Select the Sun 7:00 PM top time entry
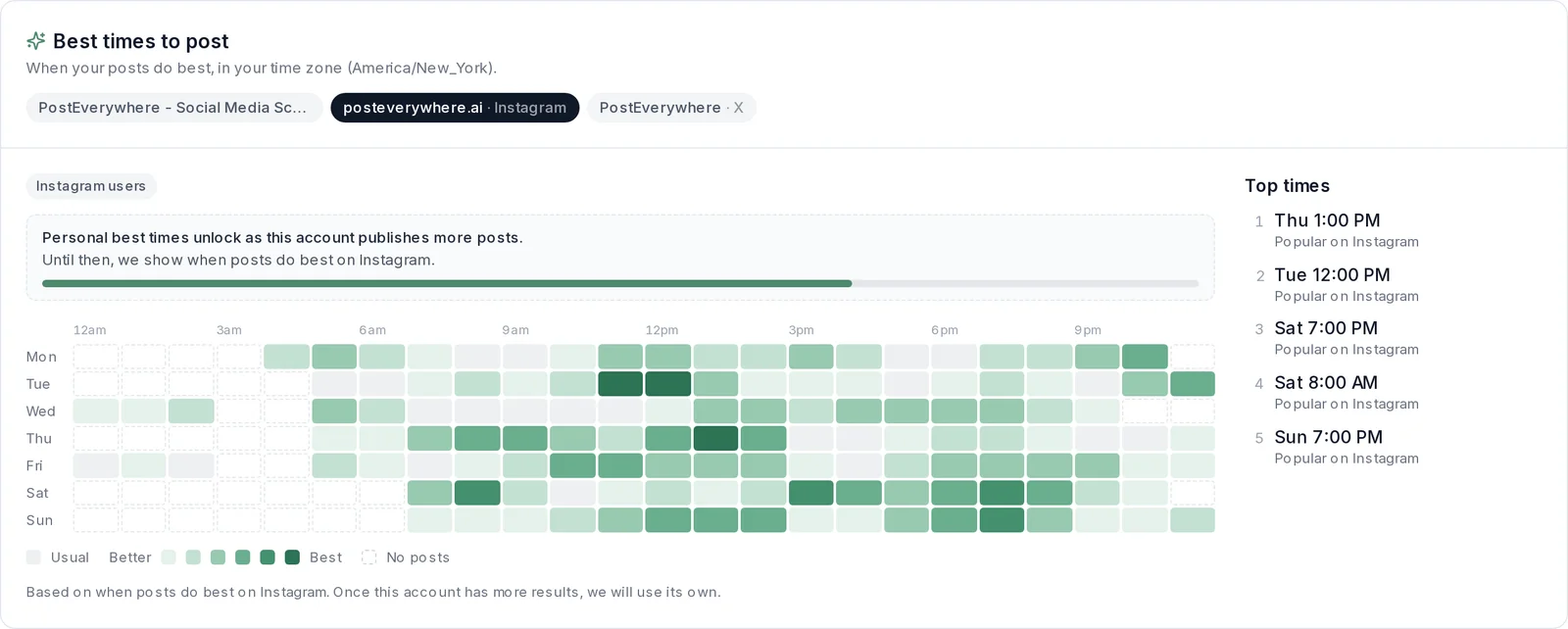The height and width of the screenshot is (629, 1568). (1346, 447)
